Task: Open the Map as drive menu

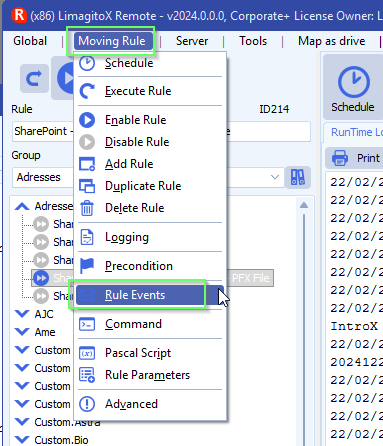Action: pos(331,41)
